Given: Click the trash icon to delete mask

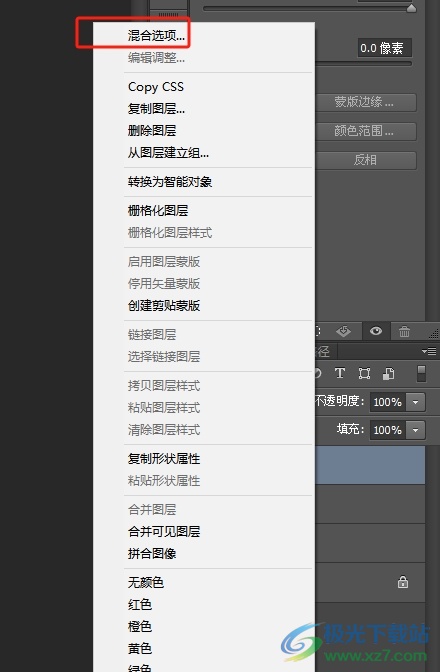Looking at the screenshot, I should pyautogui.click(x=404, y=331).
